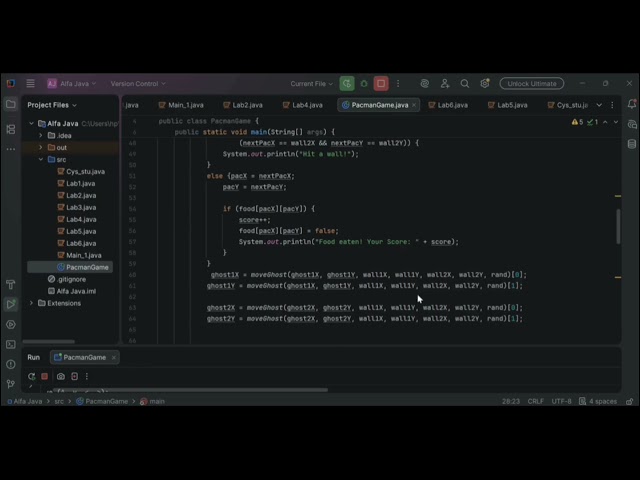Open Version Control dropdown
Screen dimensions: 640x480
pos(138,84)
